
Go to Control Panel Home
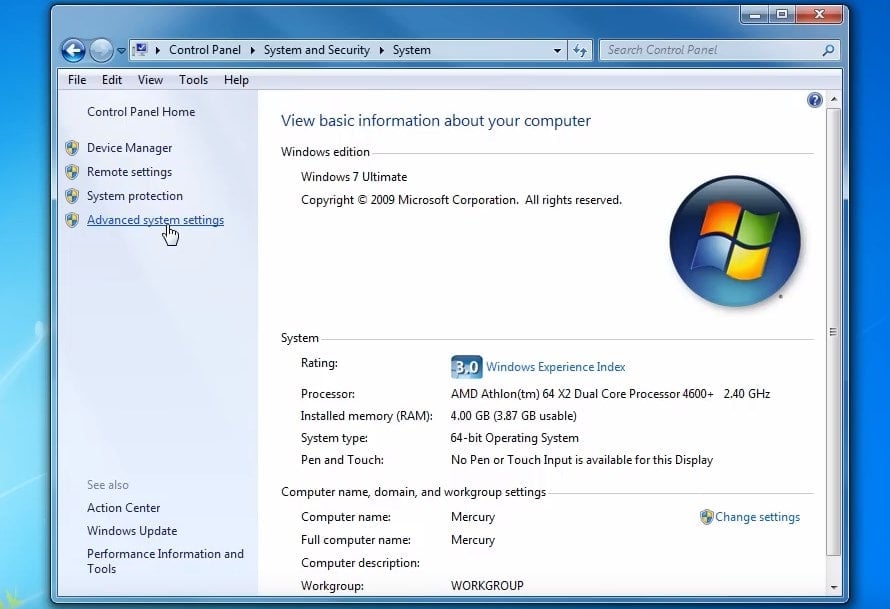tap(141, 112)
